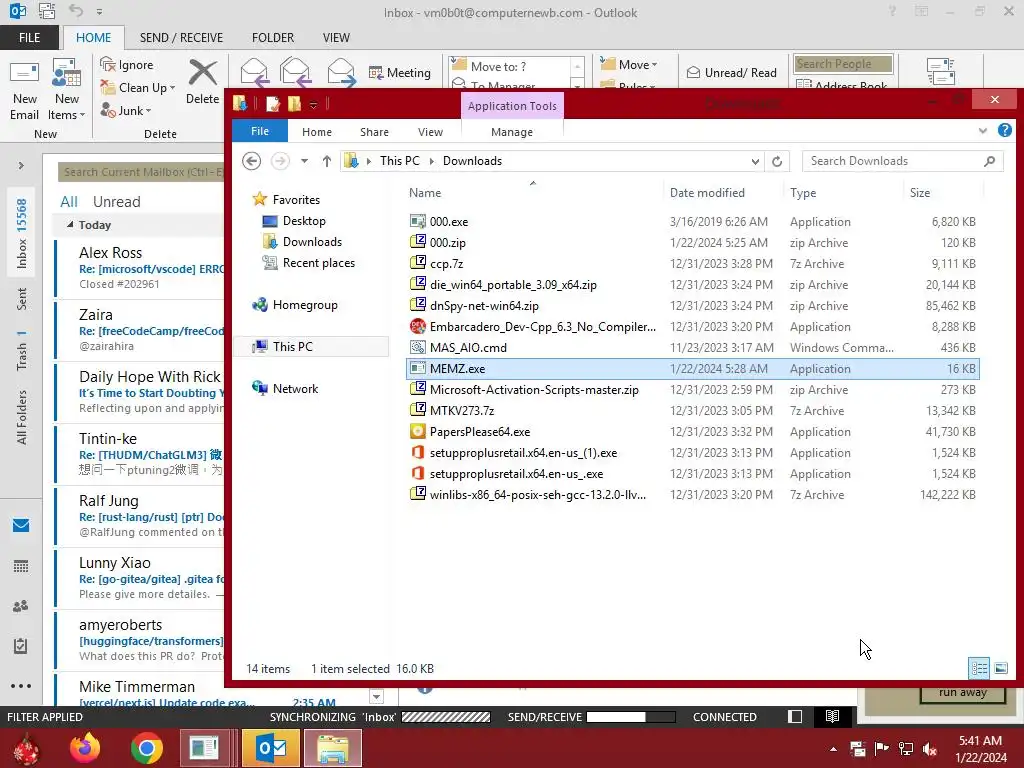Click the Ignore conversation icon
1024x768 pixels.
coord(107,64)
